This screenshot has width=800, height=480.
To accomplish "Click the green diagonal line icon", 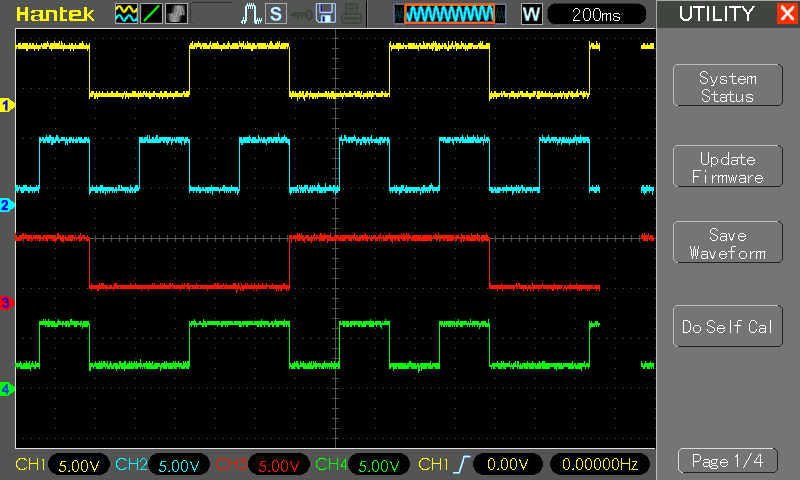I will point(151,14).
